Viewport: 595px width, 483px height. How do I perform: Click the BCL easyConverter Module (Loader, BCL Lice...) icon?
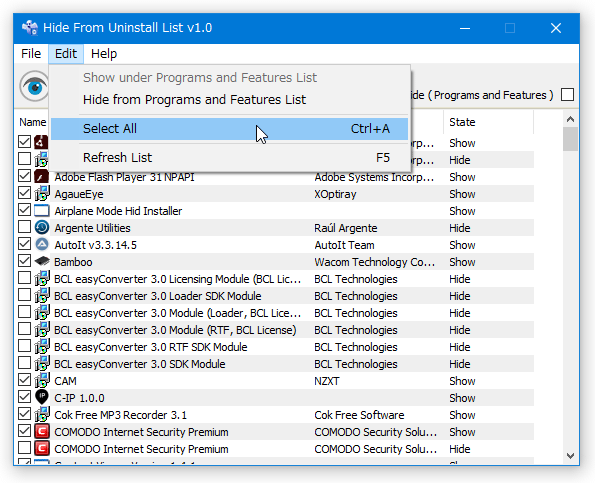[42, 313]
